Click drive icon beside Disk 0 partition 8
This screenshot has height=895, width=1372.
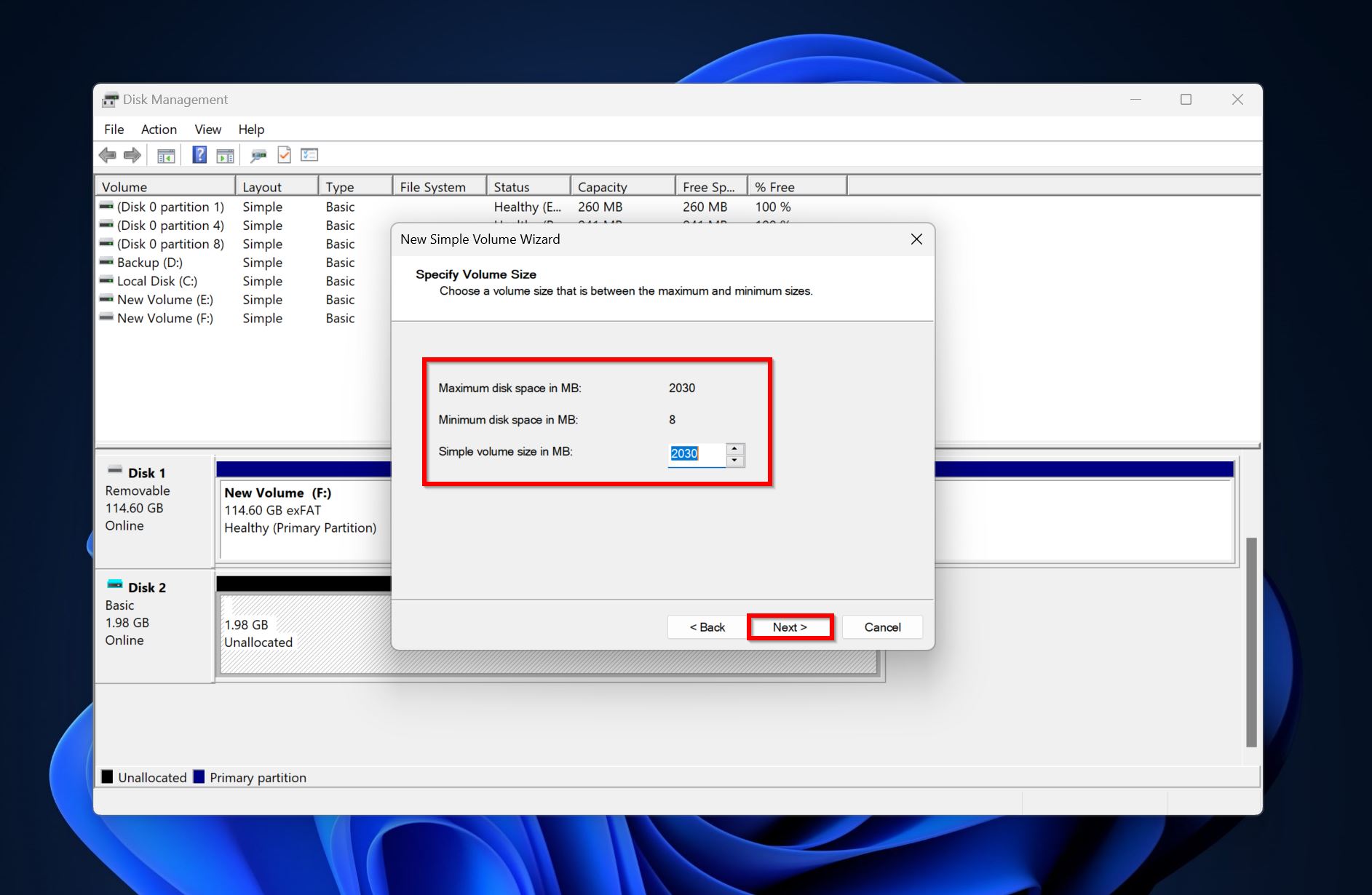[106, 243]
